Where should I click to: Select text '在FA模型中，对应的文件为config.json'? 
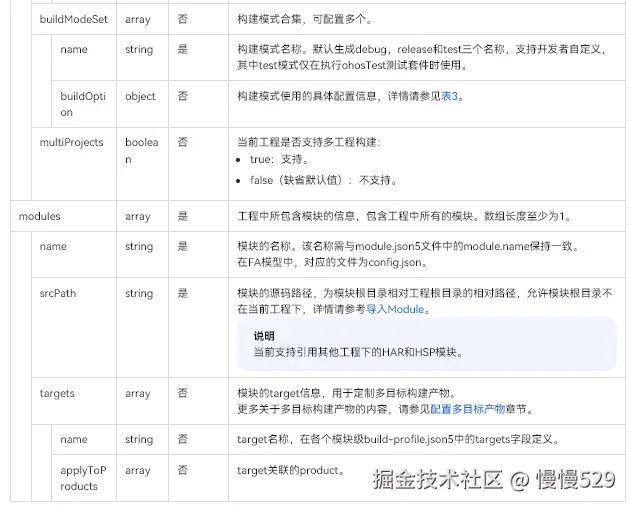(x=332, y=263)
